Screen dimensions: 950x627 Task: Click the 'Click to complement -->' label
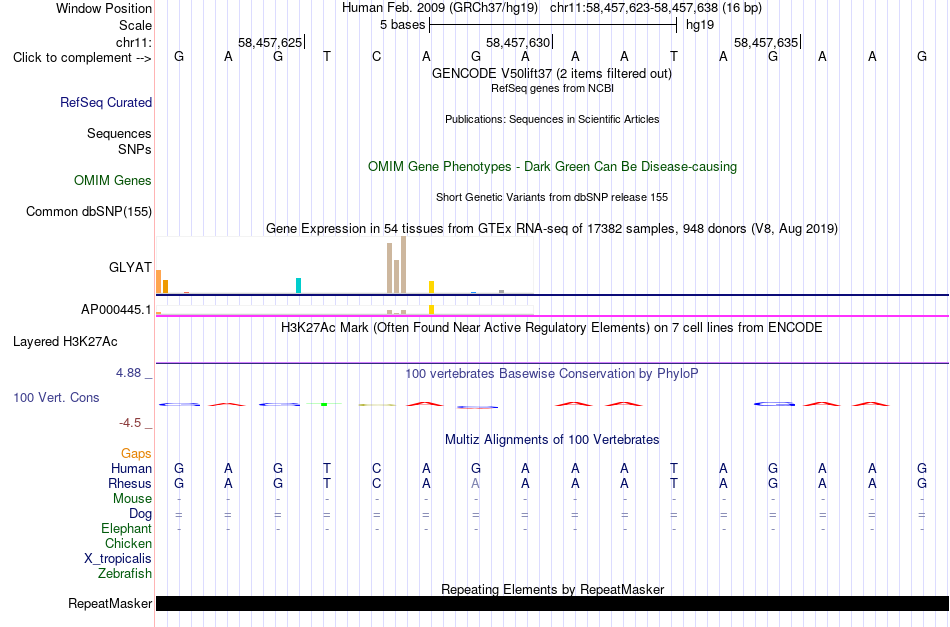point(82,58)
